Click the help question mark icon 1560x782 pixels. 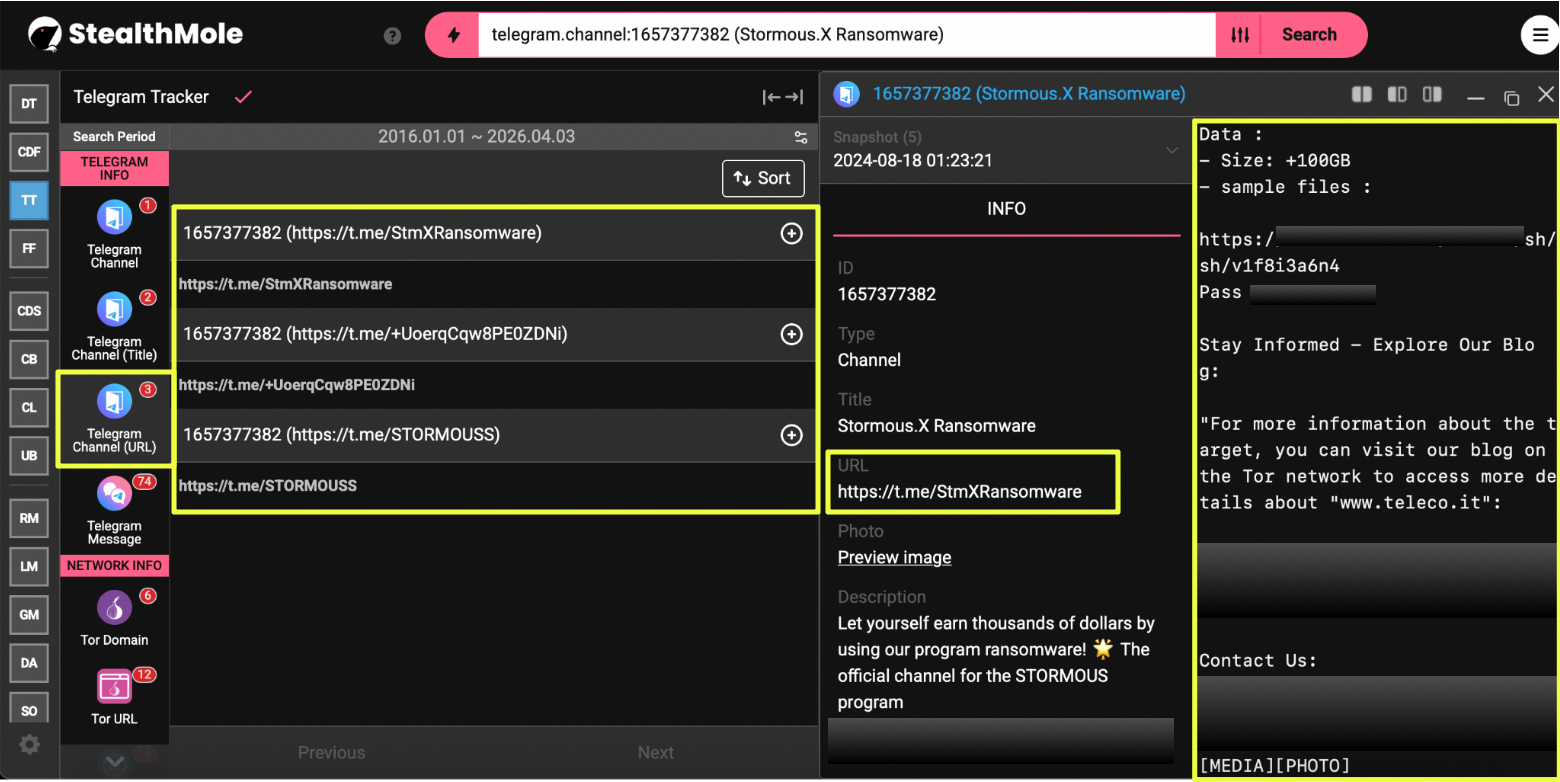(x=392, y=36)
